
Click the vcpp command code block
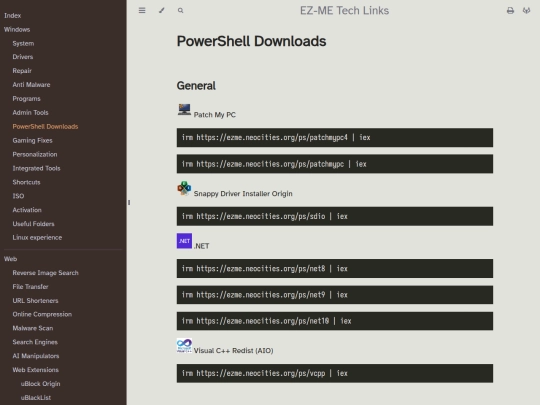click(335, 373)
